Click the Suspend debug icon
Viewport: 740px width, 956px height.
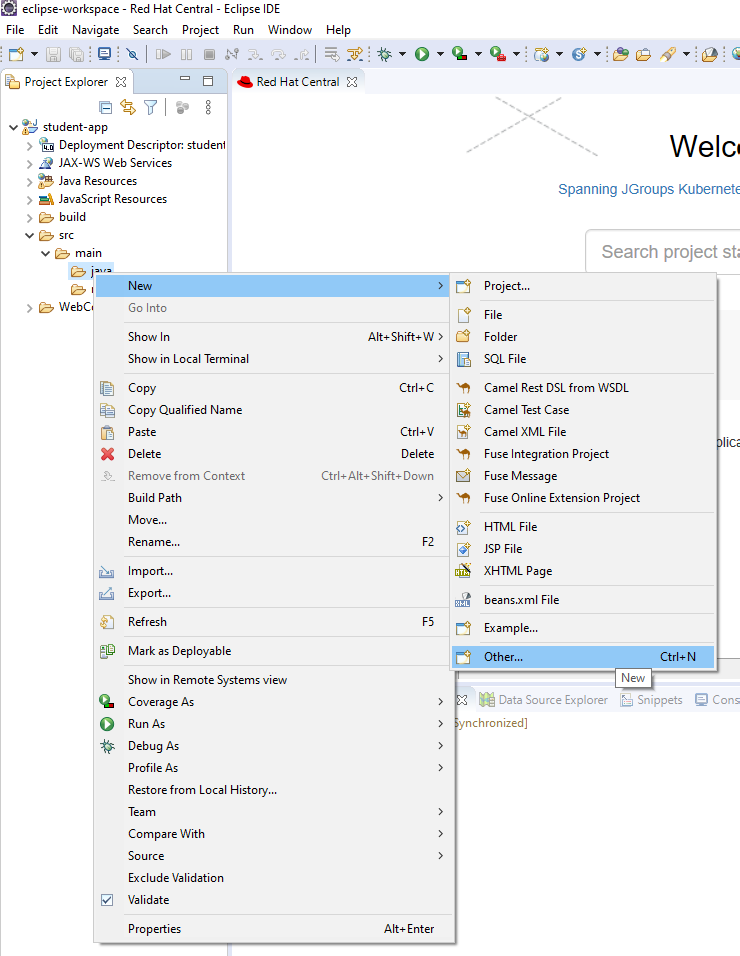click(187, 54)
